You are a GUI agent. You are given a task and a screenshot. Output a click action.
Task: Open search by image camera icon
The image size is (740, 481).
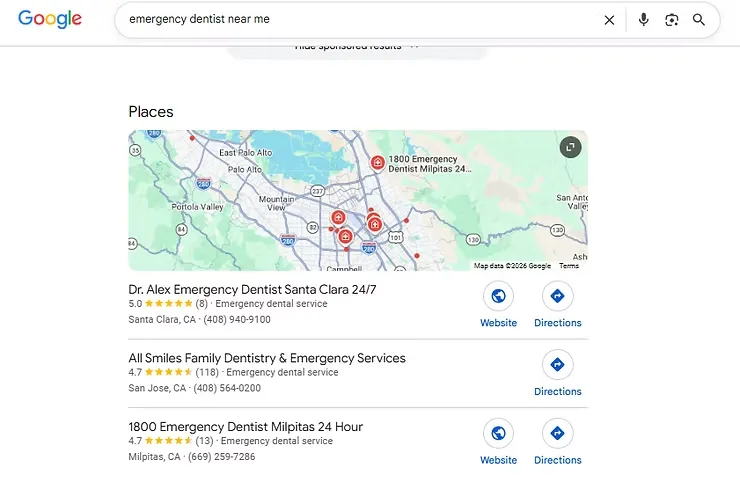tap(672, 20)
